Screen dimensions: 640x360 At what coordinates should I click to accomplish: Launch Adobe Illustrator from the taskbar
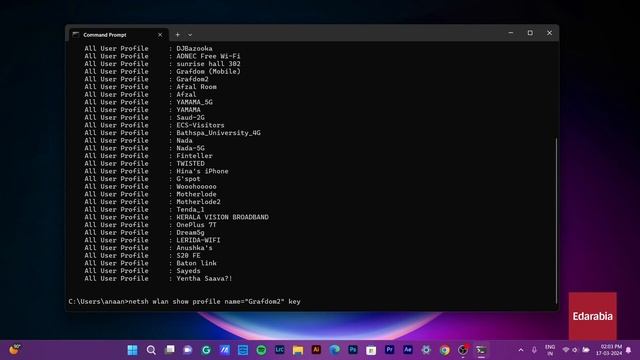click(x=316, y=350)
